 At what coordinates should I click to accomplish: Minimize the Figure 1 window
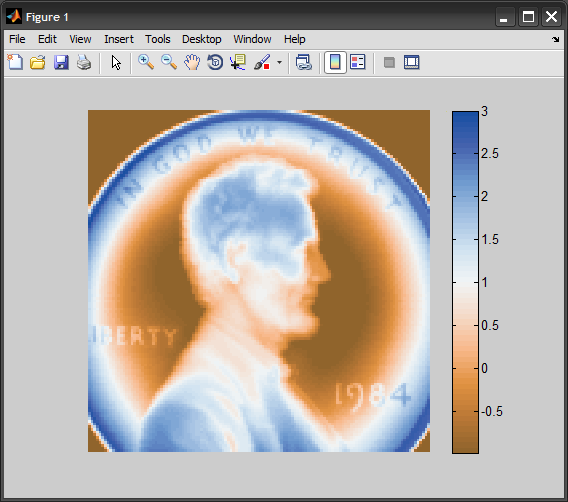505,17
